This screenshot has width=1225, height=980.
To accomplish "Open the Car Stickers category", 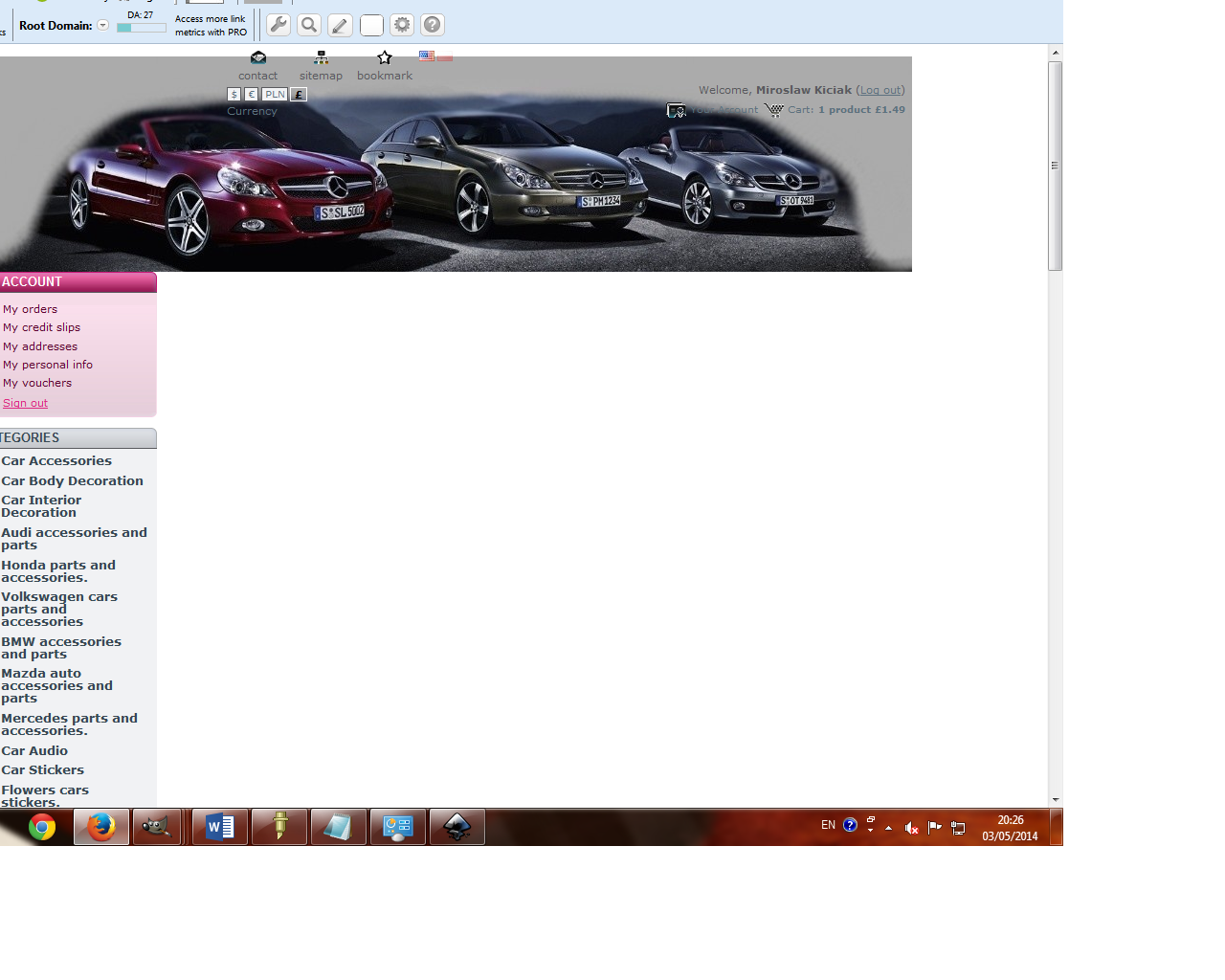I will (x=42, y=770).
